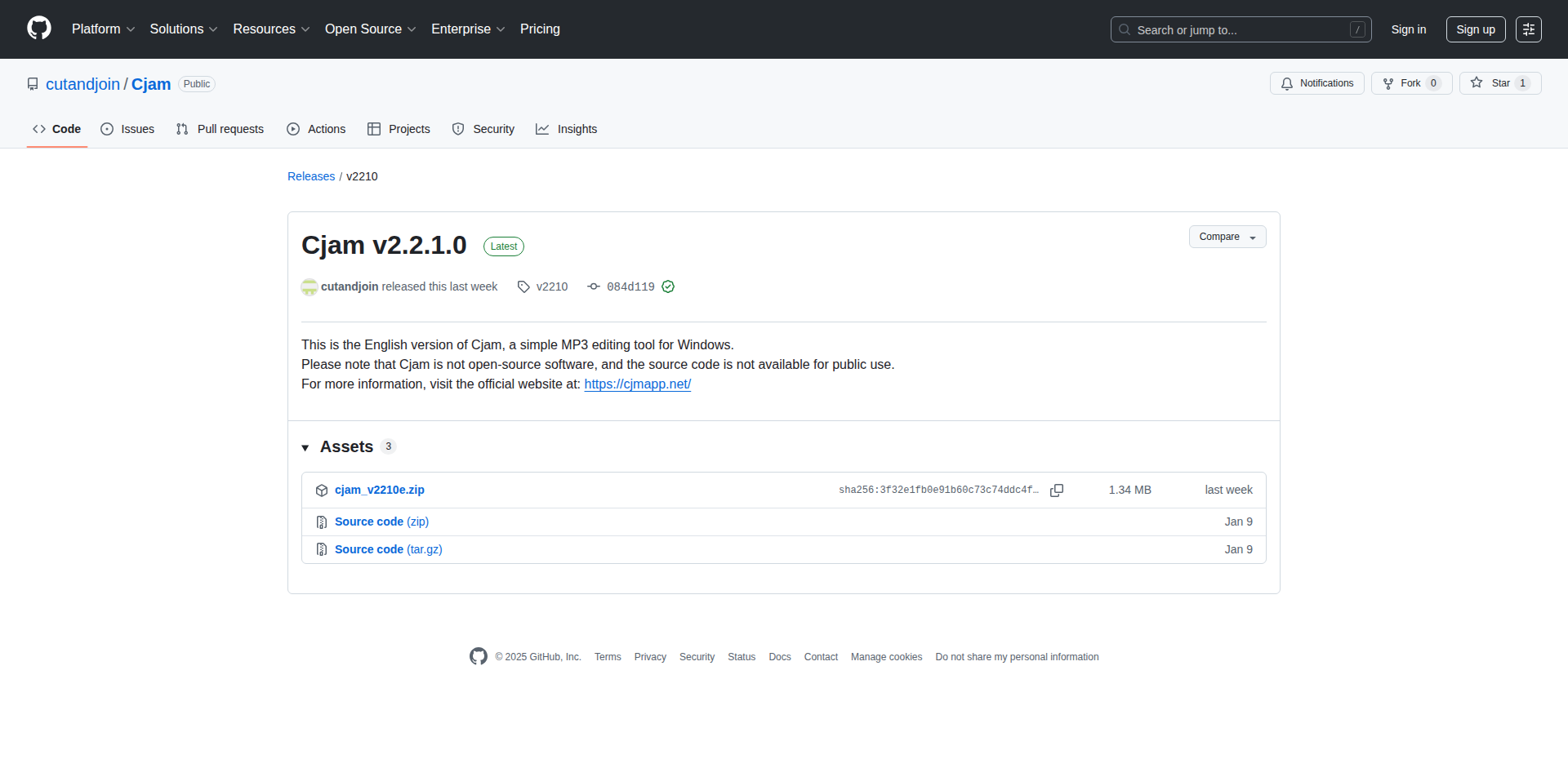Go to the Pricing page
The height and width of the screenshot is (768, 1568).
click(540, 29)
